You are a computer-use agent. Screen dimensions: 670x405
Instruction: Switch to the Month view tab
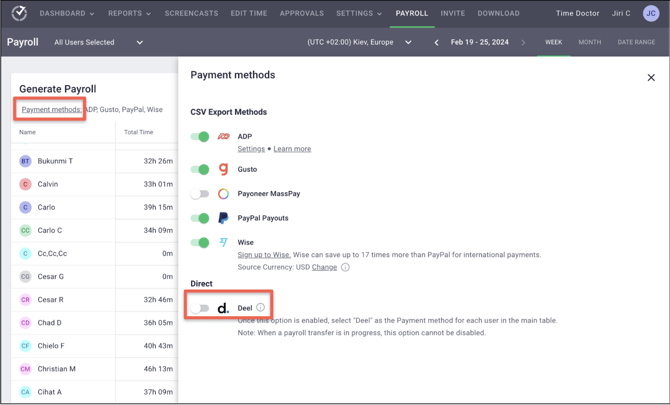[589, 43]
